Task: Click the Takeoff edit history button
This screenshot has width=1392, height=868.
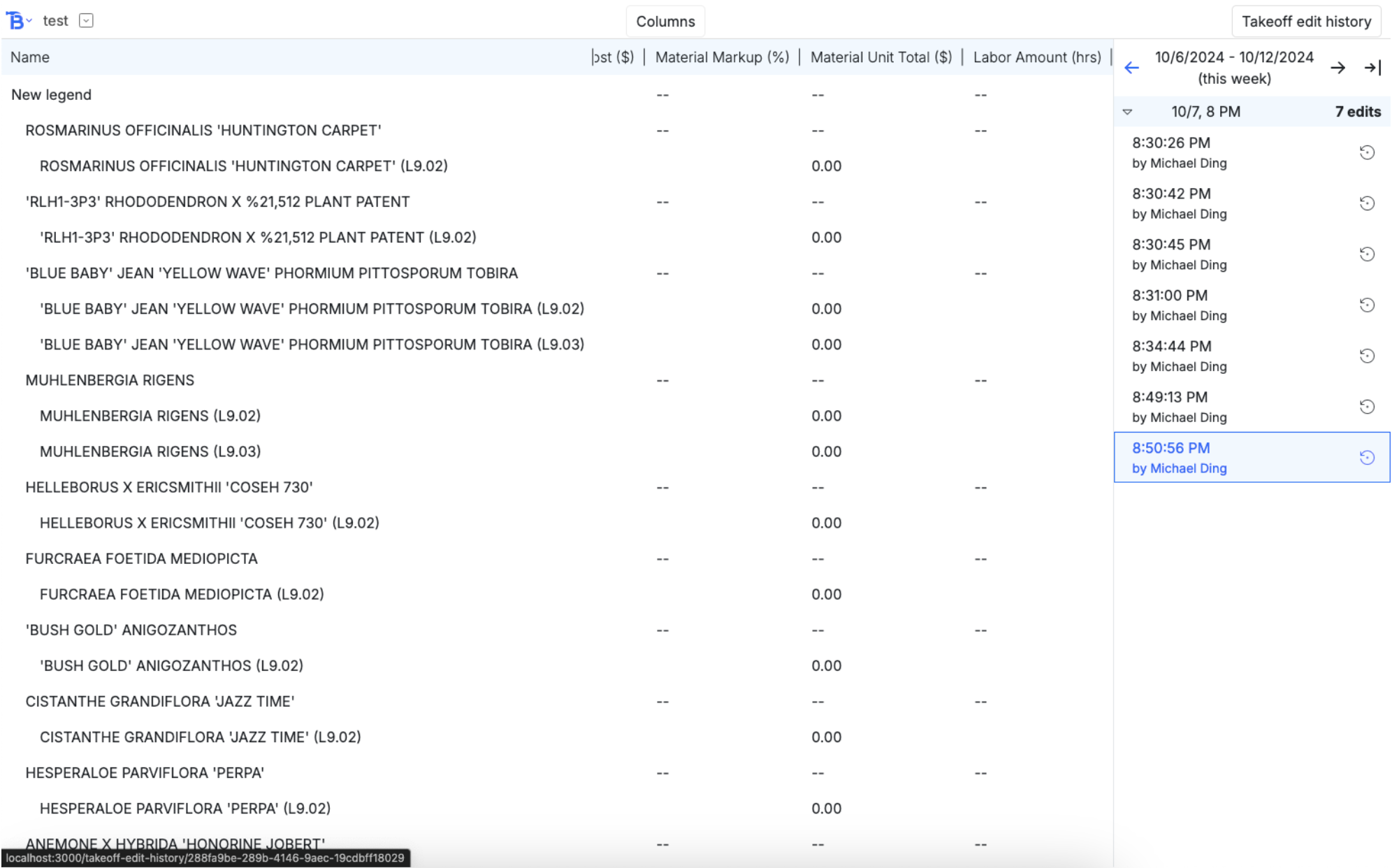Action: point(1305,22)
